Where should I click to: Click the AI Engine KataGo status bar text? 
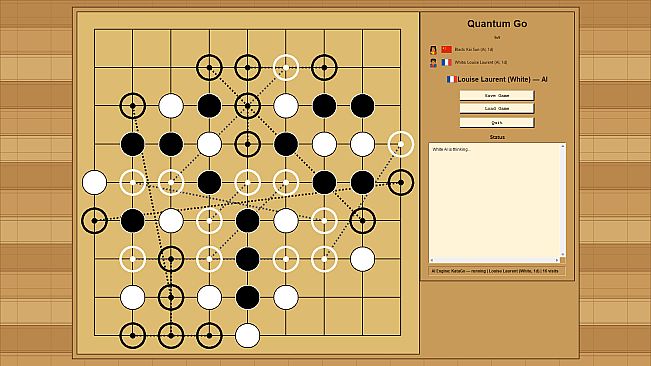coord(494,271)
